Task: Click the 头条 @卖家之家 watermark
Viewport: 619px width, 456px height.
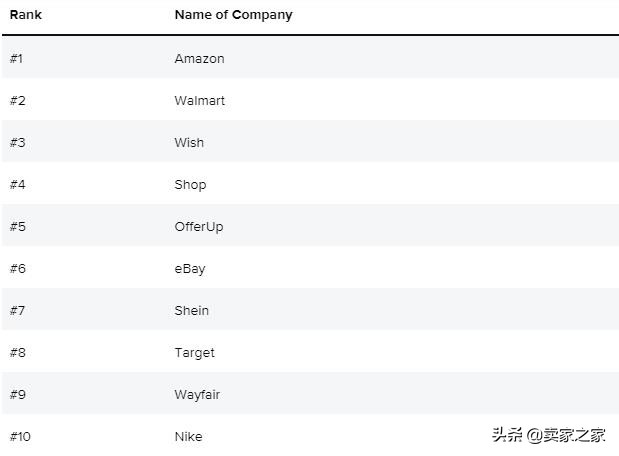Action: tap(548, 434)
